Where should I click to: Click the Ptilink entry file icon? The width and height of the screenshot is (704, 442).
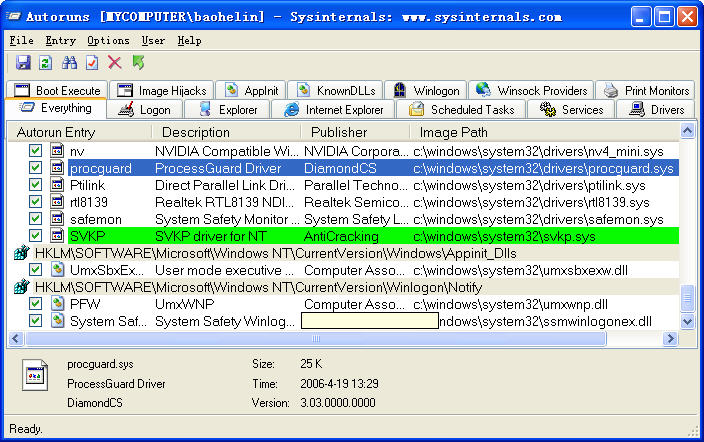click(x=57, y=185)
